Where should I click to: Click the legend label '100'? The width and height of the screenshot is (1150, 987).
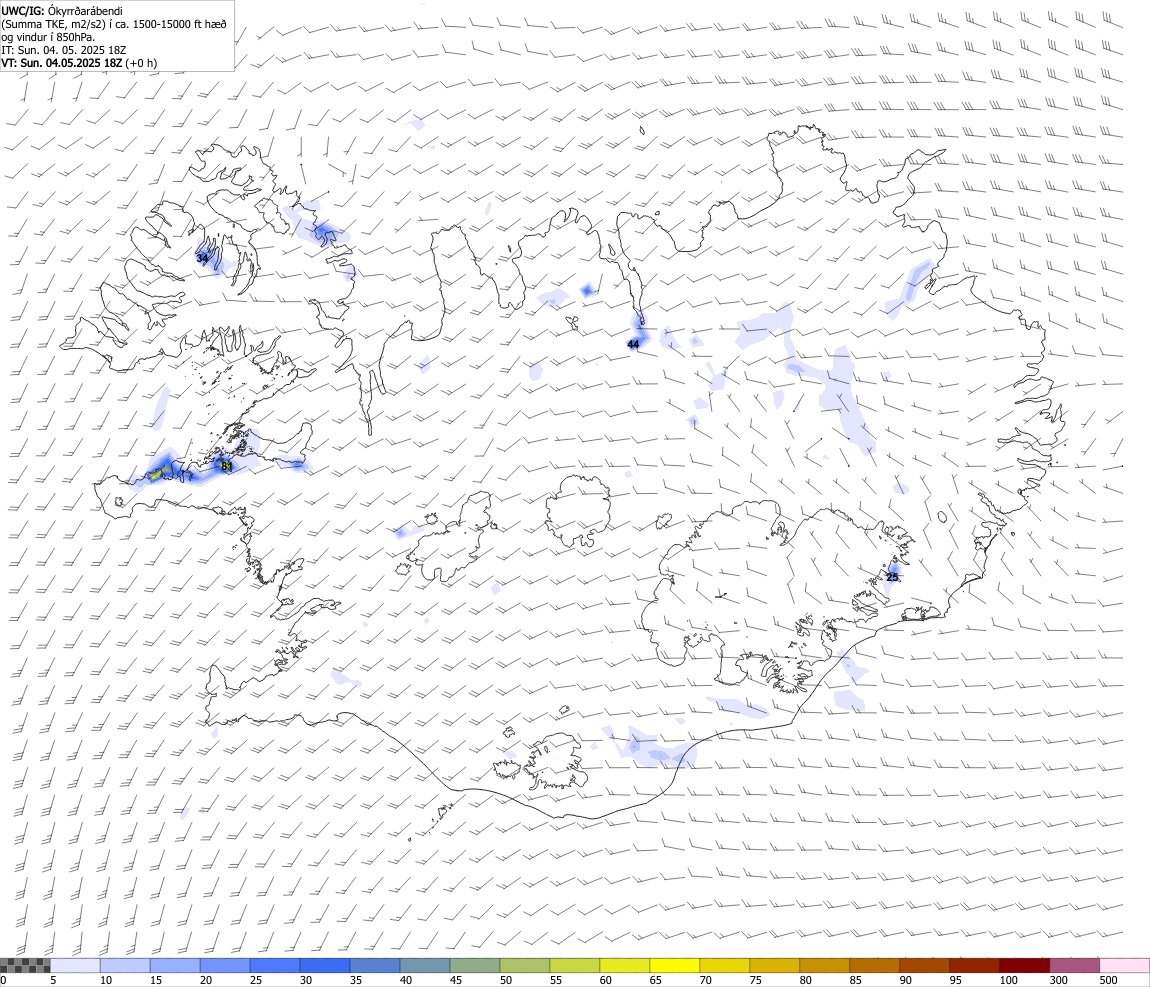point(1009,980)
